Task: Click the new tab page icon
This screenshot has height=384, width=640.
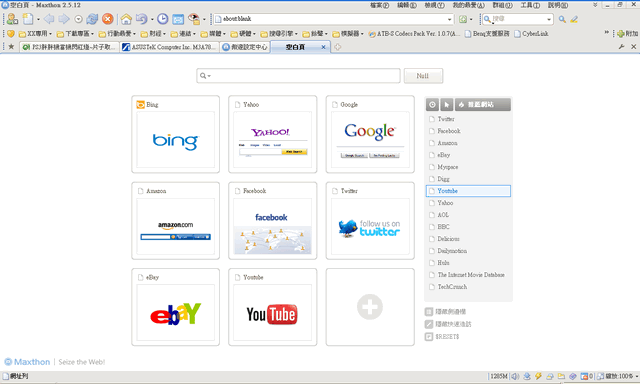Action: point(28,19)
